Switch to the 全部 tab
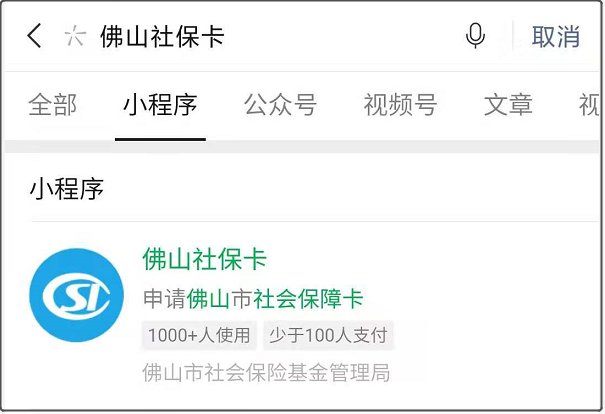Screen dimensions: 605x414 tap(52, 105)
